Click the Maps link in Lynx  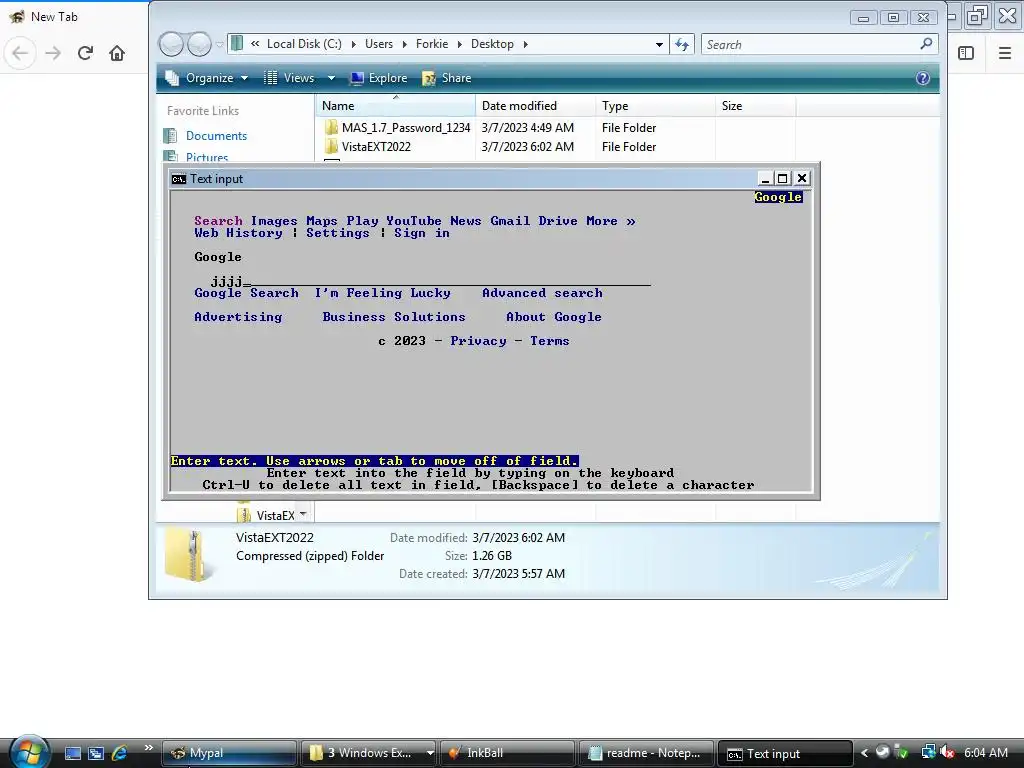coord(322,221)
